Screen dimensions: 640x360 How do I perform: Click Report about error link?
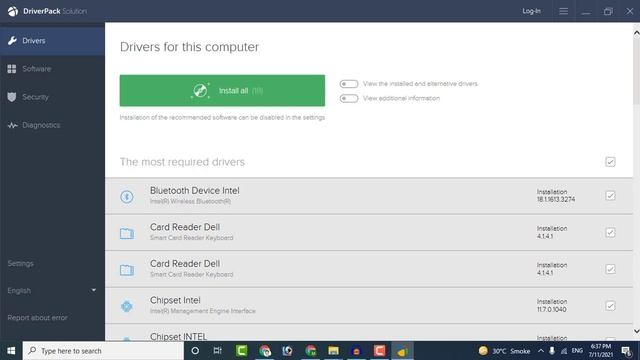[x=37, y=318]
